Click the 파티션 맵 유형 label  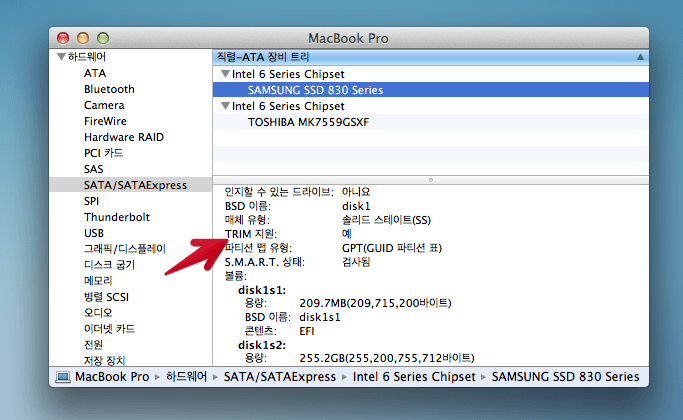point(259,248)
